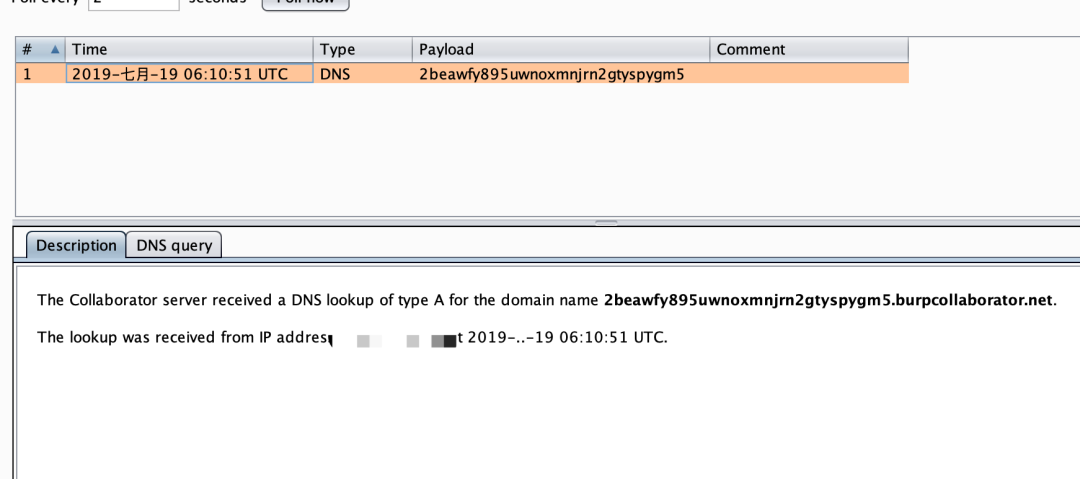Sort table by Type column header
This screenshot has height=479, width=1080.
[x=362, y=49]
